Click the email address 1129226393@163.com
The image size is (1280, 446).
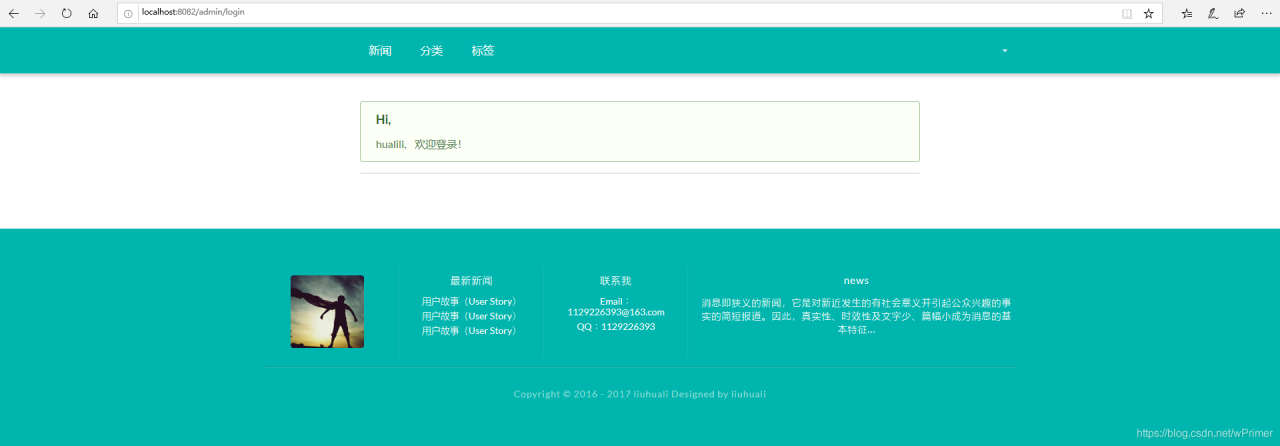pyautogui.click(x=616, y=312)
